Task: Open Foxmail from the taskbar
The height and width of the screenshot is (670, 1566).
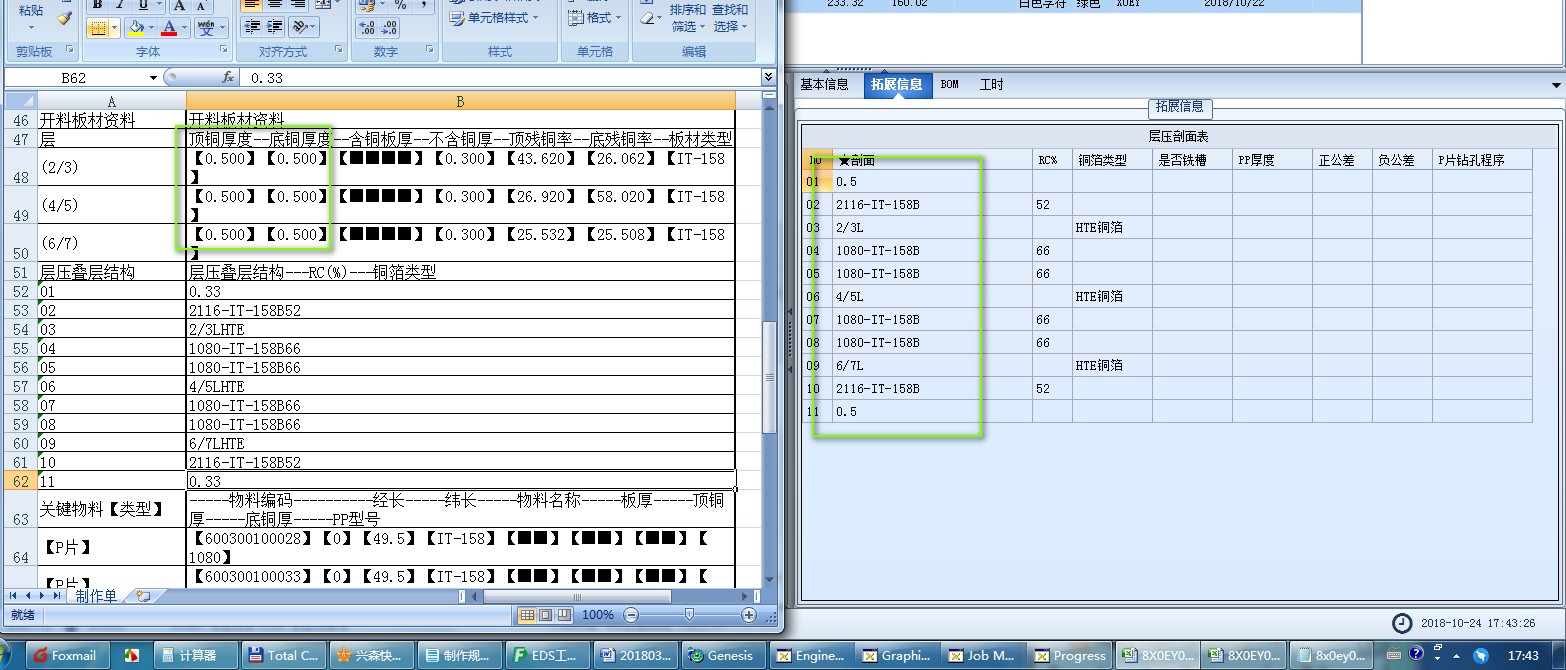Action: pyautogui.click(x=66, y=655)
